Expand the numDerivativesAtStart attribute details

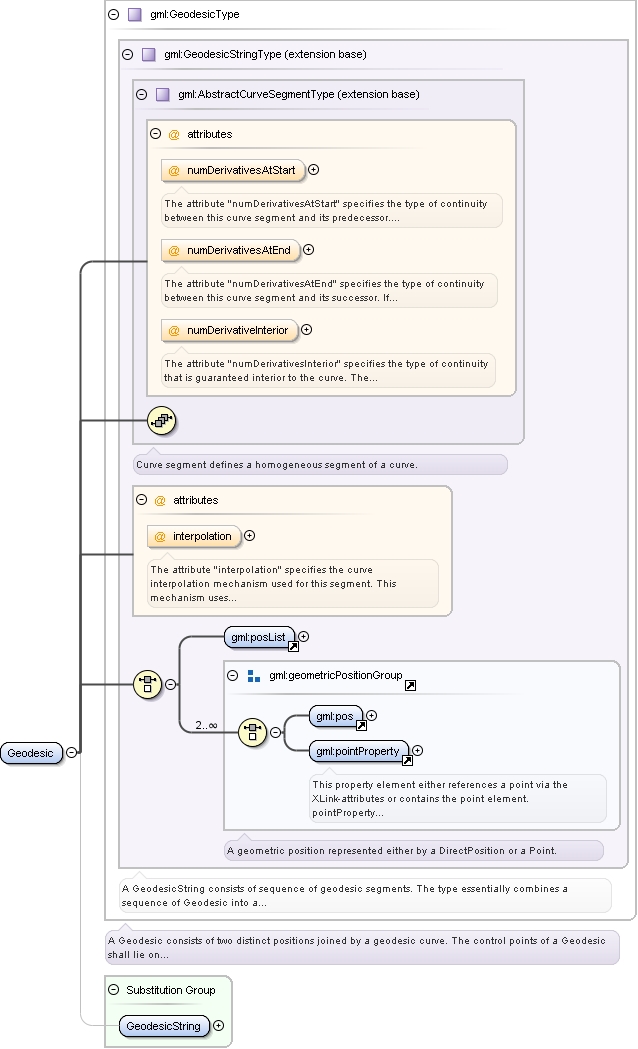(x=313, y=170)
